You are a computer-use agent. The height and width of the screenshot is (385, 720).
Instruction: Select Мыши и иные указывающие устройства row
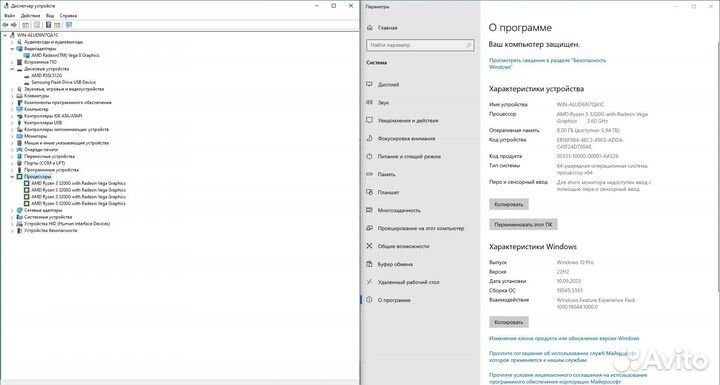pyautogui.click(x=67, y=143)
